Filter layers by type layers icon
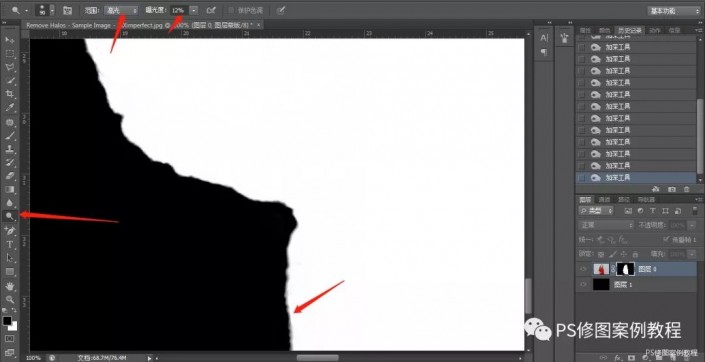This screenshot has height=362, width=705. pyautogui.click(x=652, y=210)
